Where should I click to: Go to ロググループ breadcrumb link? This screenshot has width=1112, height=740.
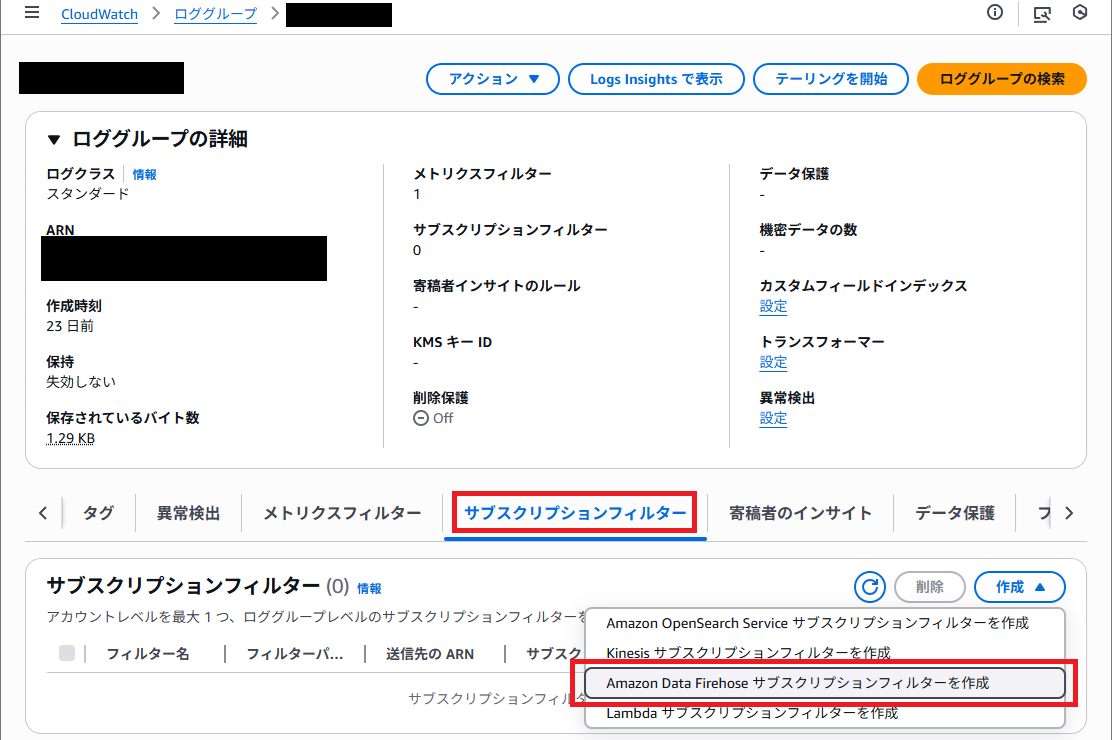tap(216, 14)
